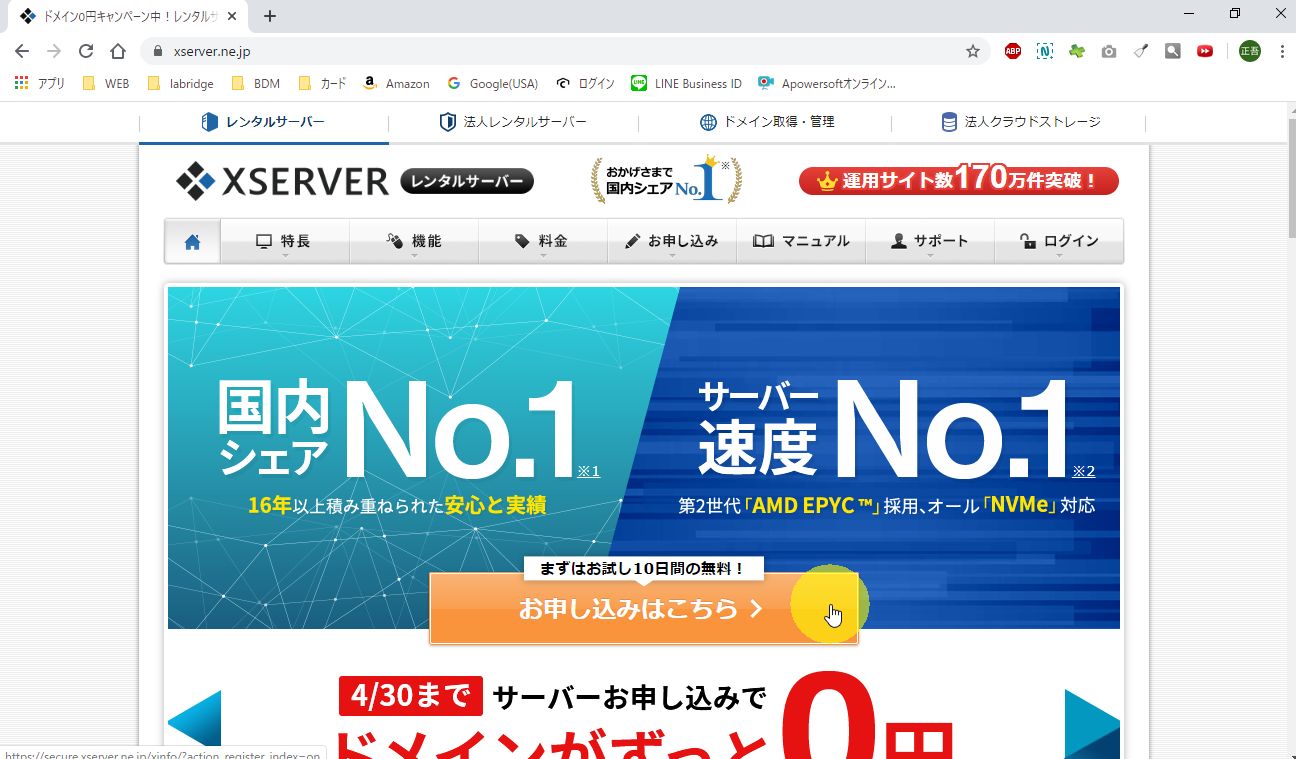Switch to the ドメイン取得・管理 tab
Image resolution: width=1296 pixels, height=759 pixels.
tap(766, 122)
